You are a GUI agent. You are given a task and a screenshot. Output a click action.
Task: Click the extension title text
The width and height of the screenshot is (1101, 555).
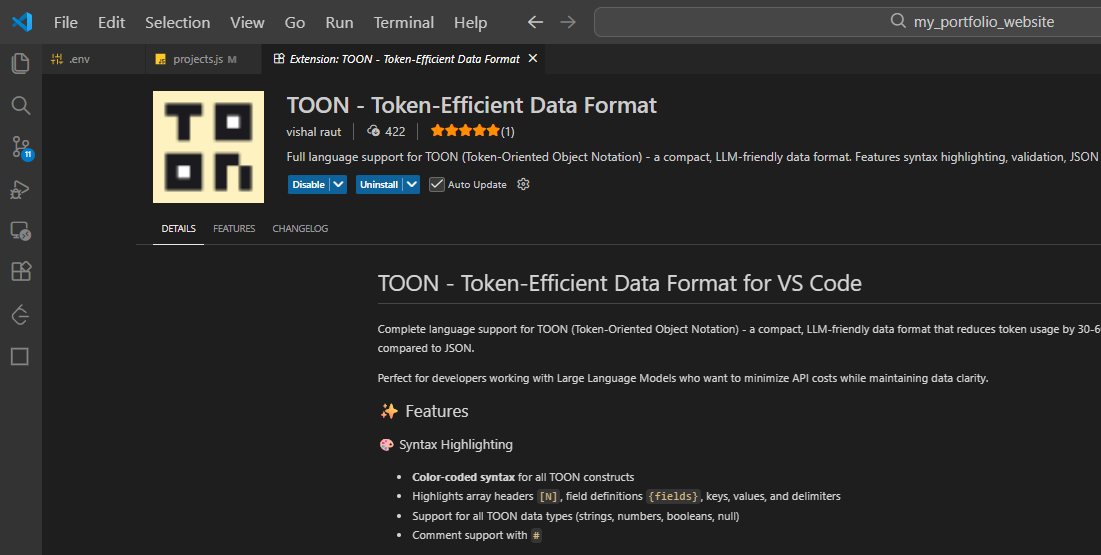pos(471,105)
